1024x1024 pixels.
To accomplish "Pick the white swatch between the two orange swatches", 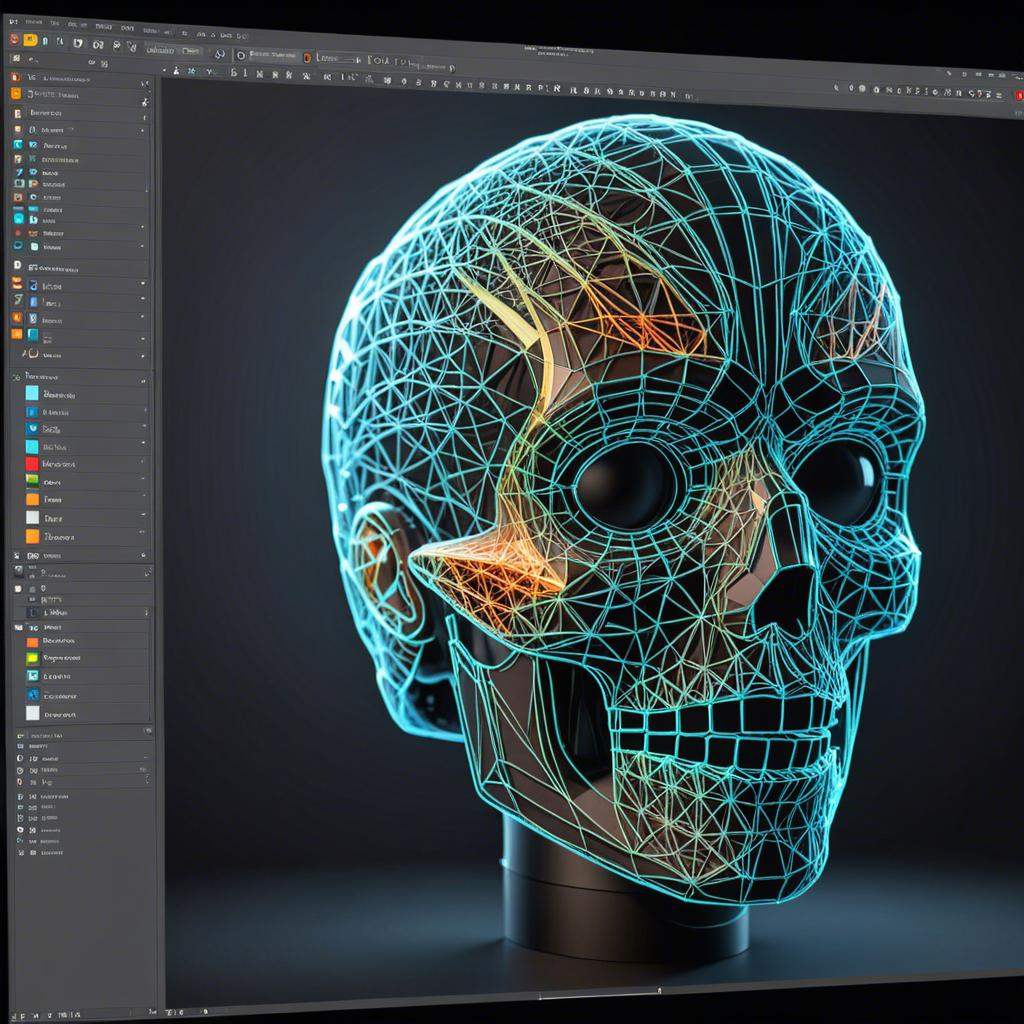I will [x=33, y=517].
